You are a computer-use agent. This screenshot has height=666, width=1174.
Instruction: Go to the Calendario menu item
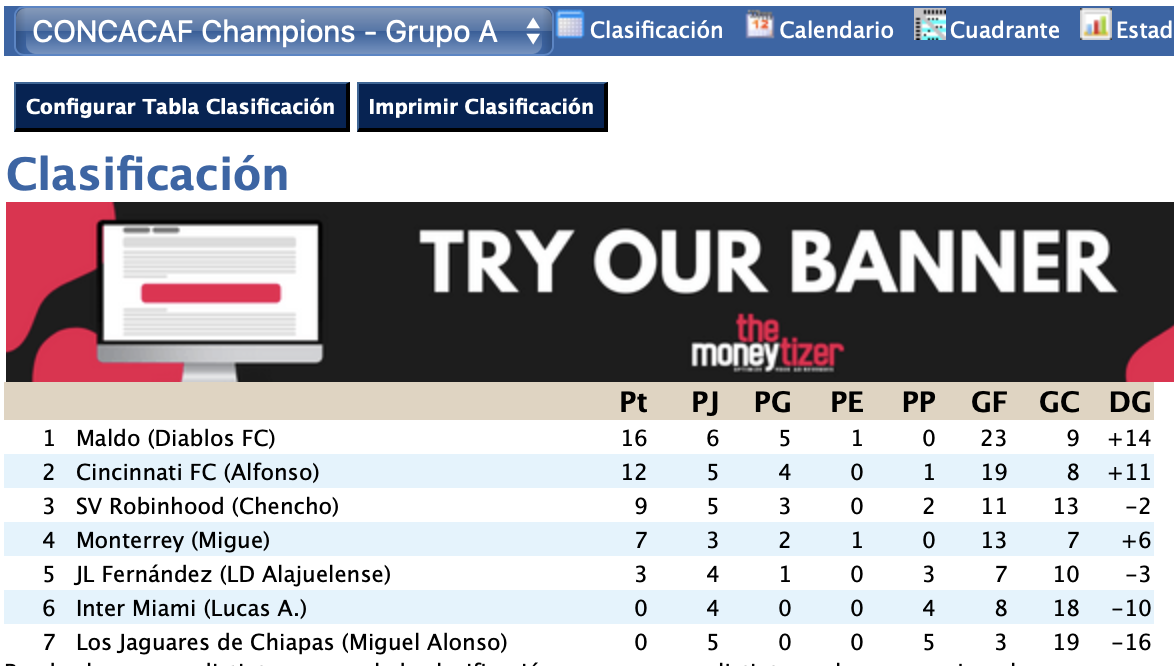click(836, 30)
